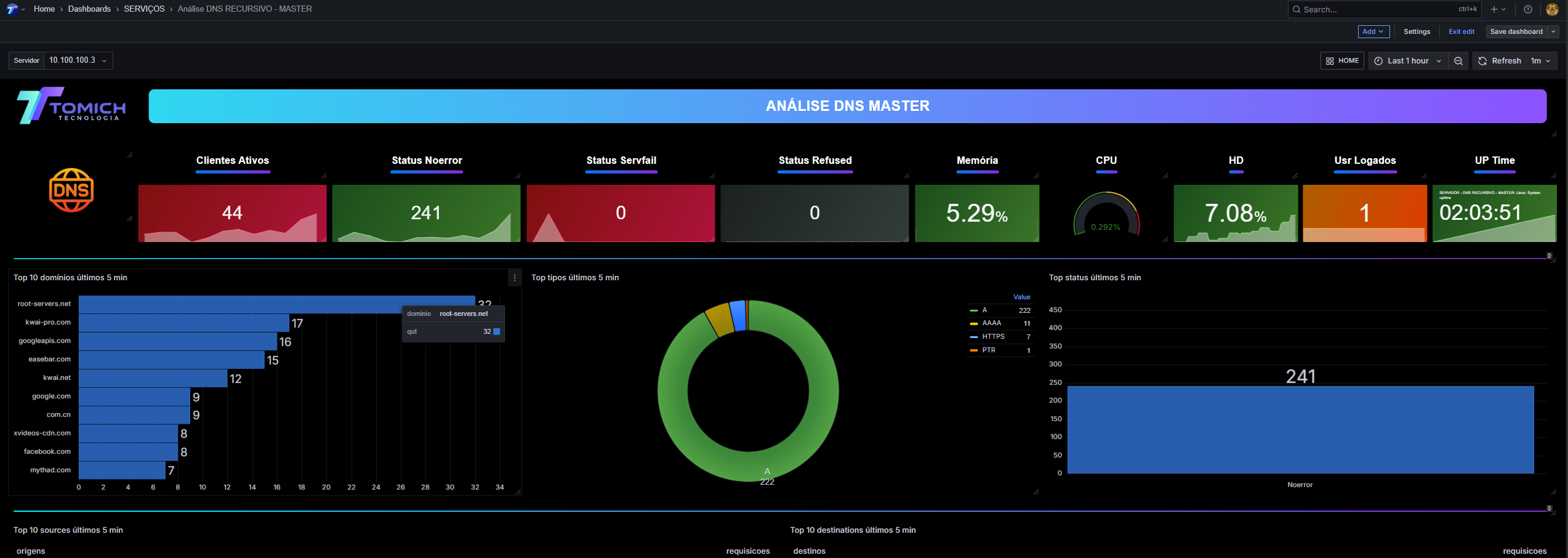Expand the Save dashboard arrow options
This screenshot has height=558, width=1568.
(x=1553, y=31)
